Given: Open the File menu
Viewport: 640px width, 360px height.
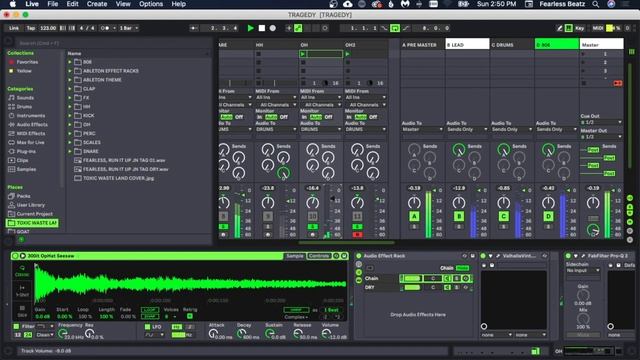Looking at the screenshot, I should point(53,4).
